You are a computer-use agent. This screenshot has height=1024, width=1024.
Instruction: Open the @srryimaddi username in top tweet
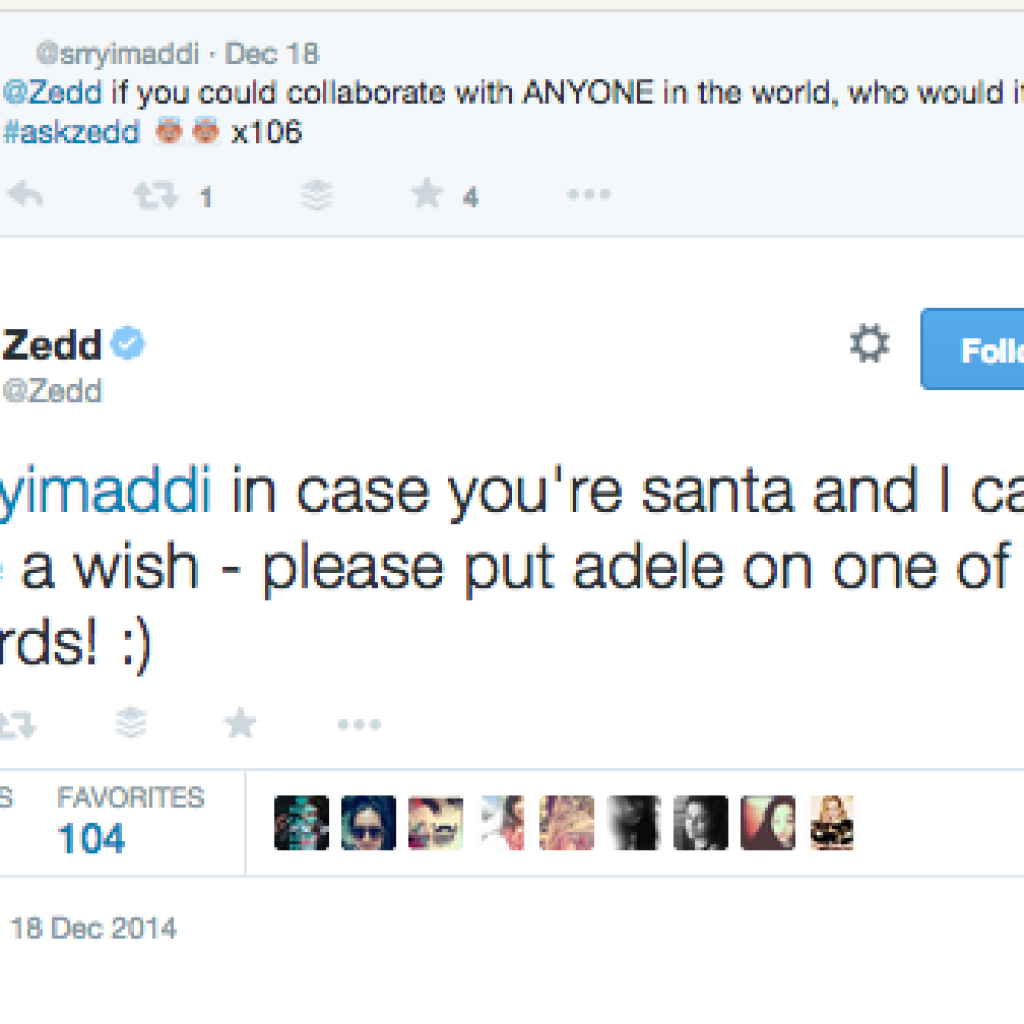pos(120,52)
